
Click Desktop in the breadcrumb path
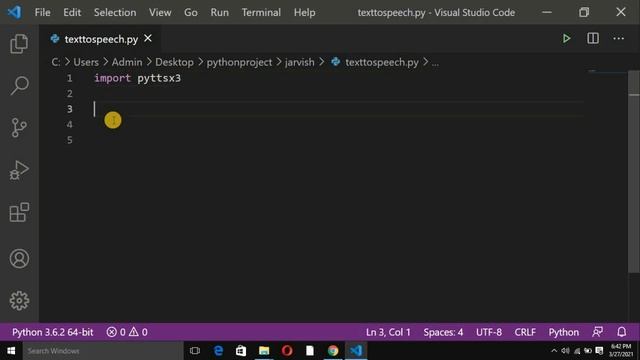coord(174,62)
